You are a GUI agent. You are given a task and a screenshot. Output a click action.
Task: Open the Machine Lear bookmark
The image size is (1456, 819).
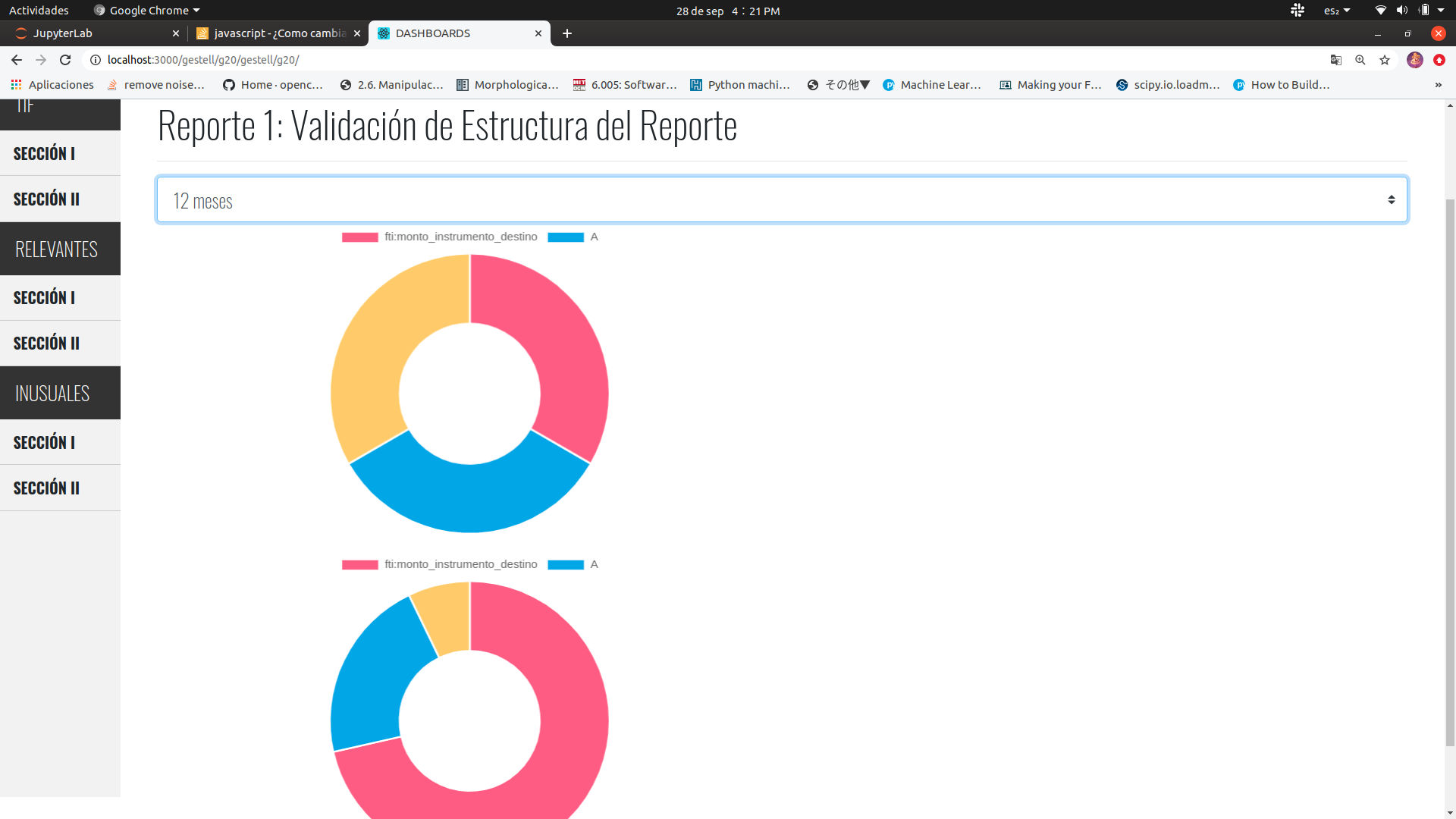click(x=932, y=85)
